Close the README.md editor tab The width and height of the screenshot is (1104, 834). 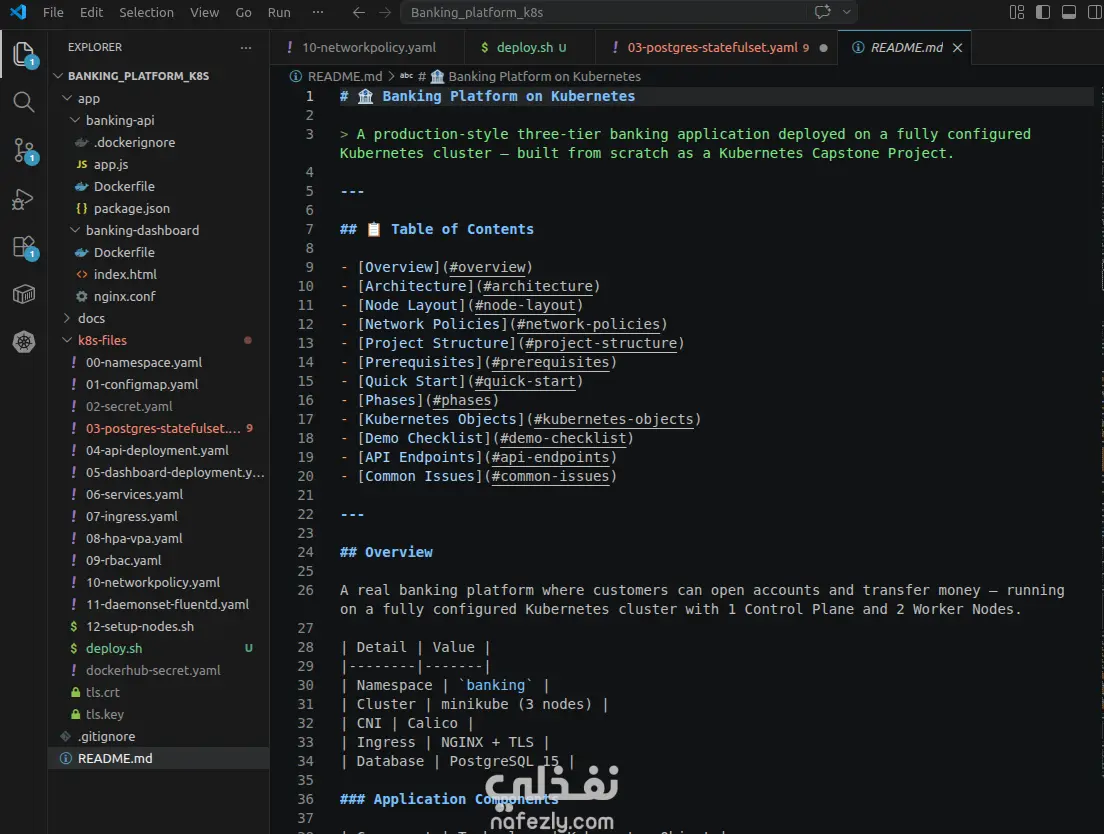(957, 47)
